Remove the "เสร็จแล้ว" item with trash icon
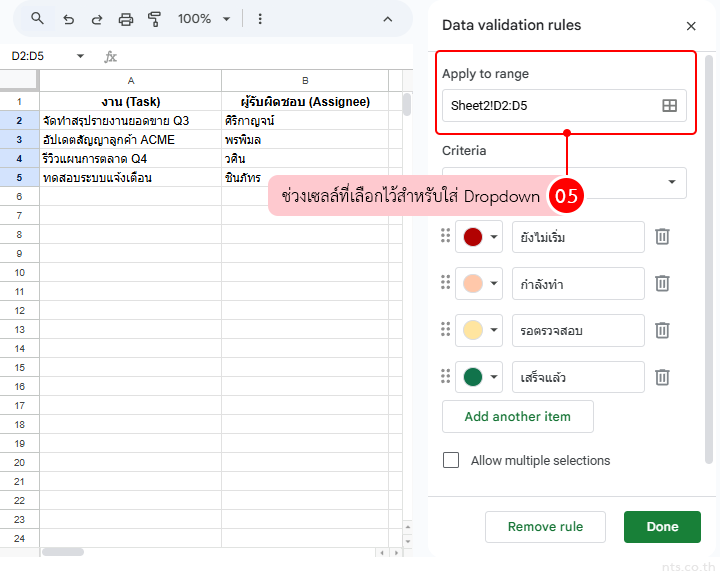The width and height of the screenshot is (720, 576). click(662, 377)
